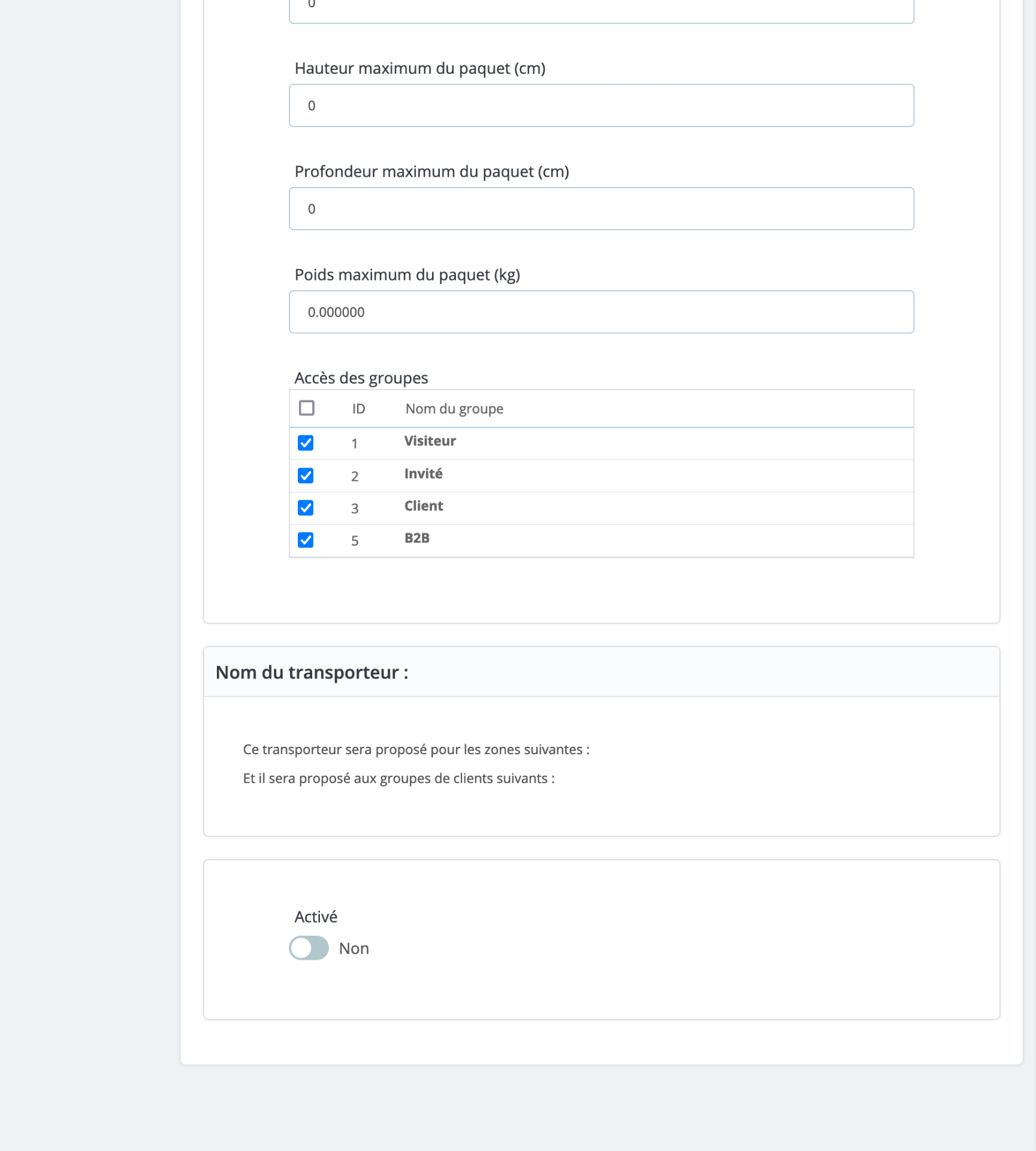This screenshot has width=1036, height=1151.
Task: Uncheck the Invité group checkbox
Action: coord(306,475)
